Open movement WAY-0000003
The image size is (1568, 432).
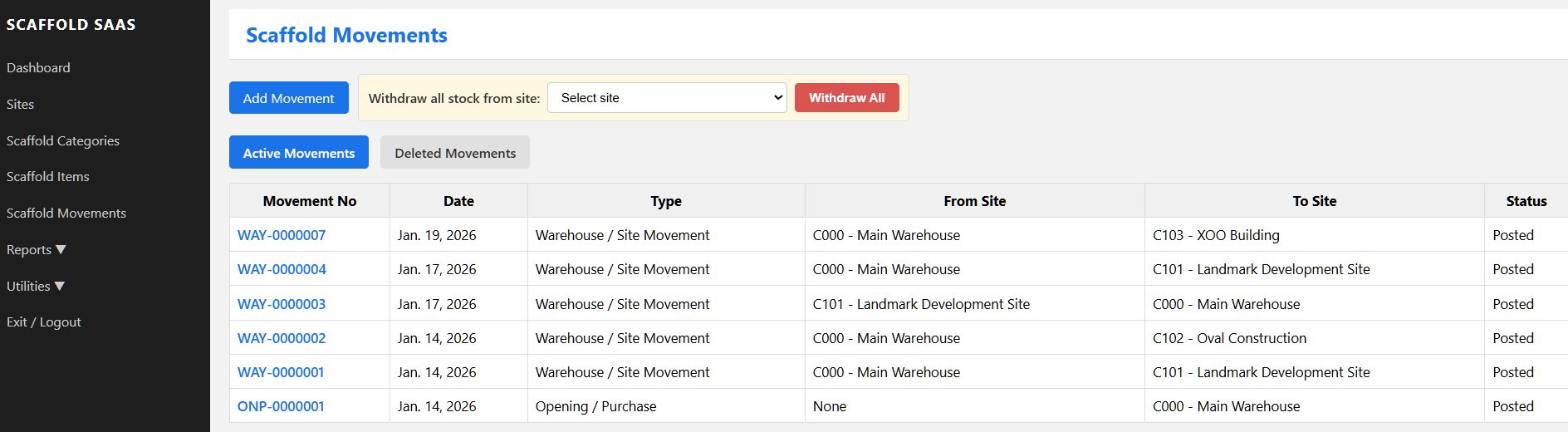pos(282,304)
